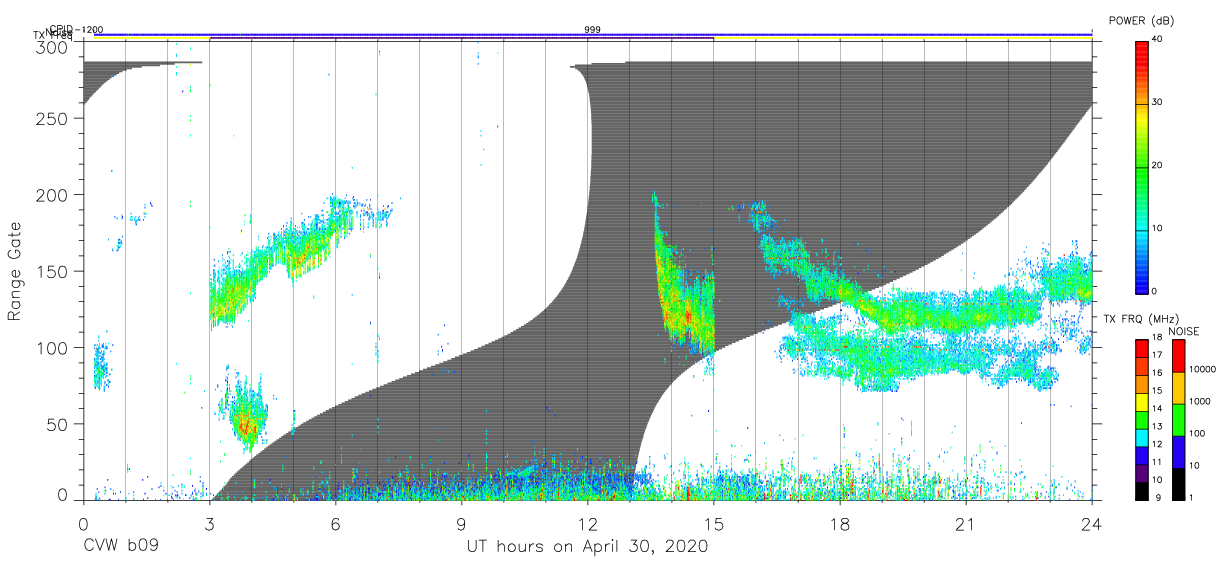Click the '9' UT hours axis tick label
Image resolution: width=1228 pixels, height=567 pixels.
(461, 523)
